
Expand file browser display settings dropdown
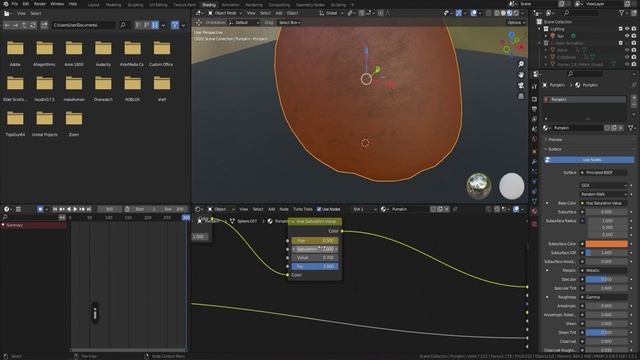(164, 25)
